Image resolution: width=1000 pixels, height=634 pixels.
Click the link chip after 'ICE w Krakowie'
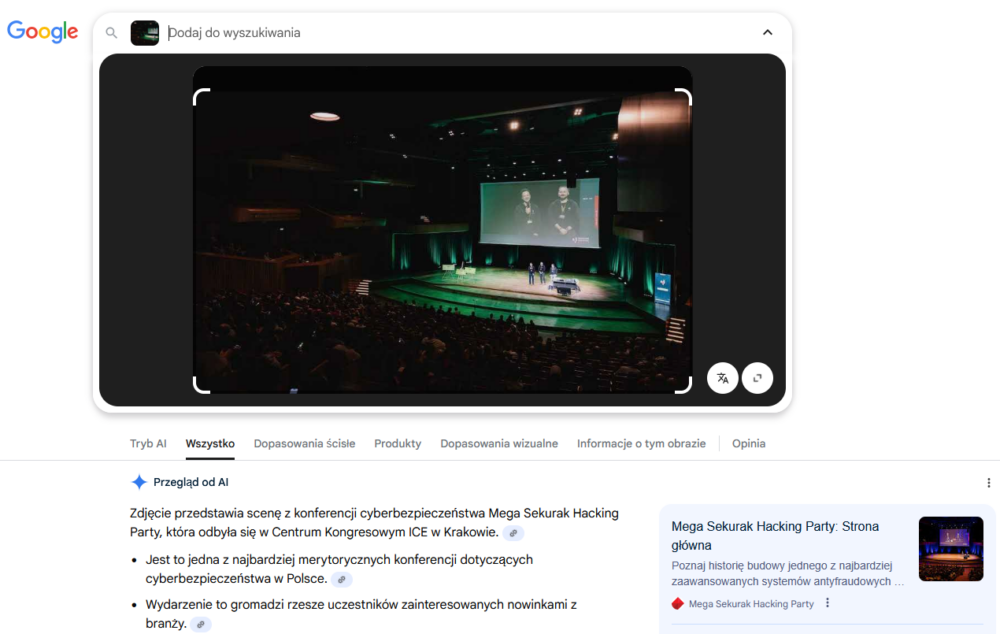coord(513,533)
